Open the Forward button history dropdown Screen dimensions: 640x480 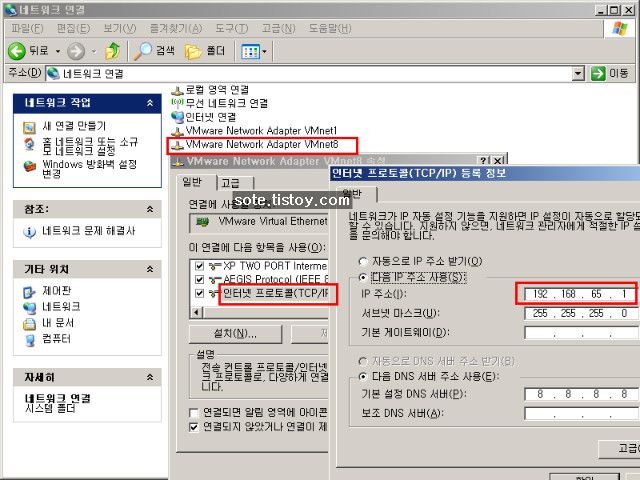click(94, 51)
